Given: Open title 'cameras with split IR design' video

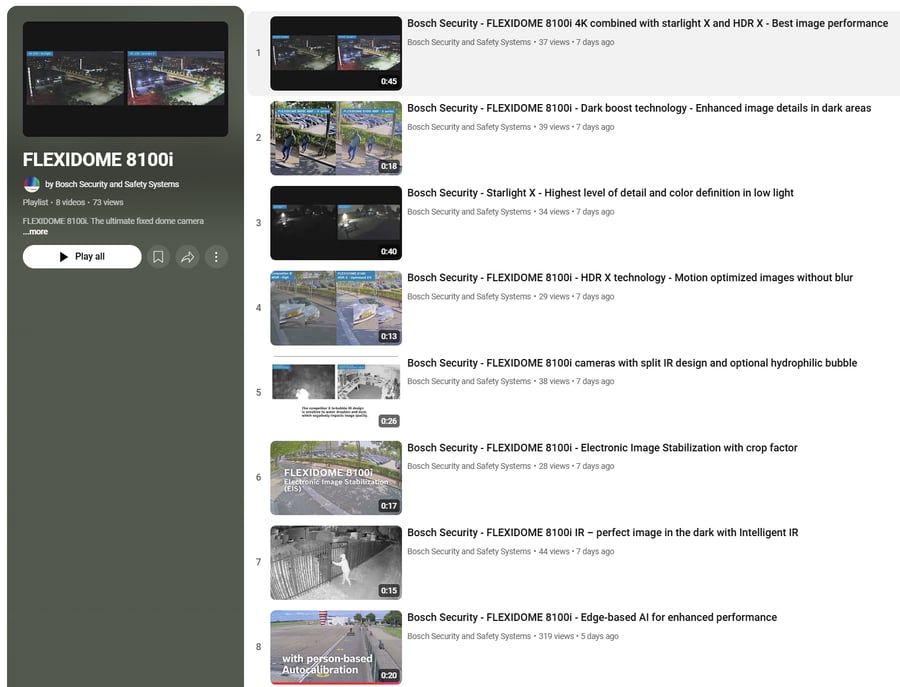Looking at the screenshot, I should [632, 363].
